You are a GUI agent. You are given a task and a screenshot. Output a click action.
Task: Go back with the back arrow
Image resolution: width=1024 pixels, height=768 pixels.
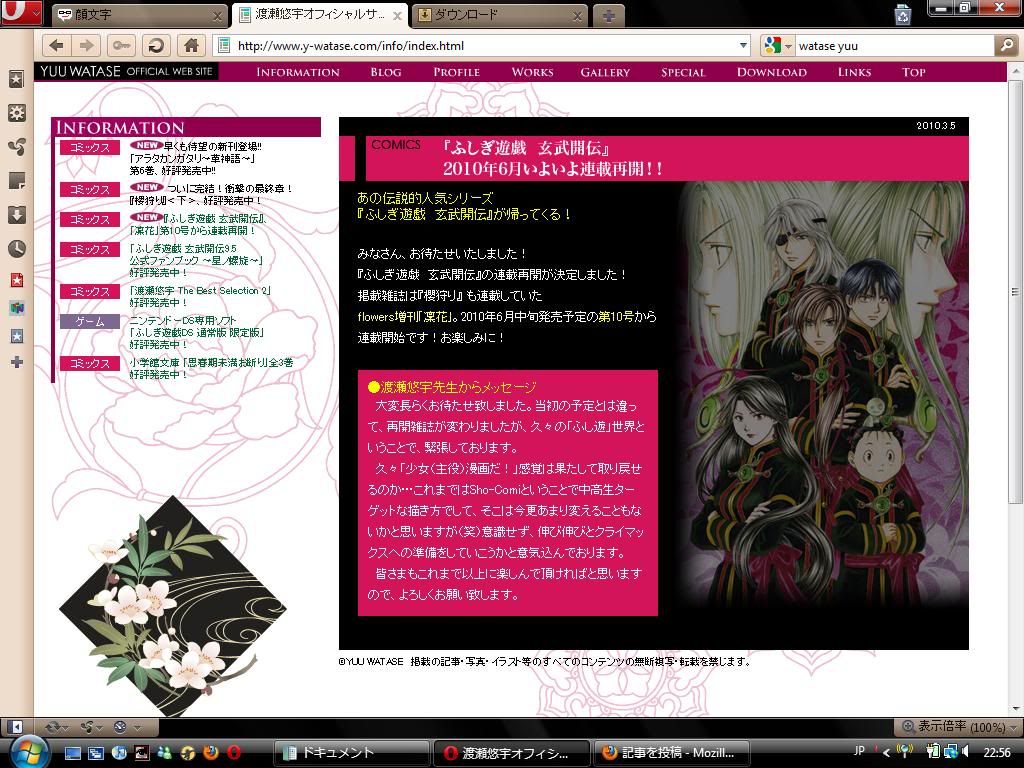click(x=56, y=45)
